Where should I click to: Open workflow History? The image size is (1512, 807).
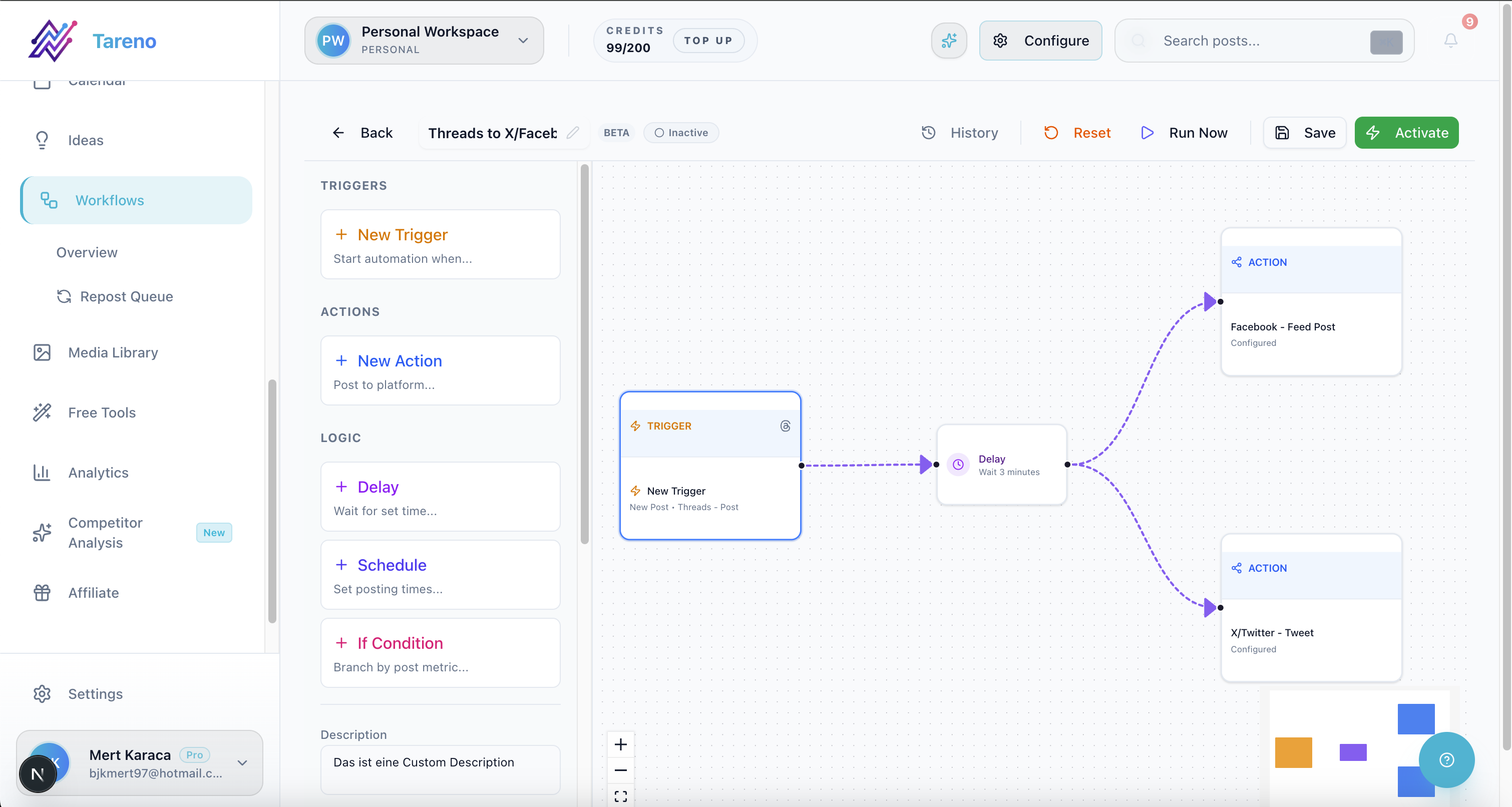[x=960, y=133]
